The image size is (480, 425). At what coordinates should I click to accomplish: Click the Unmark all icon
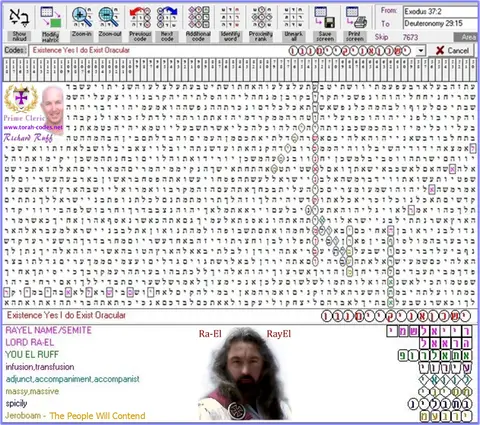pyautogui.click(x=293, y=18)
